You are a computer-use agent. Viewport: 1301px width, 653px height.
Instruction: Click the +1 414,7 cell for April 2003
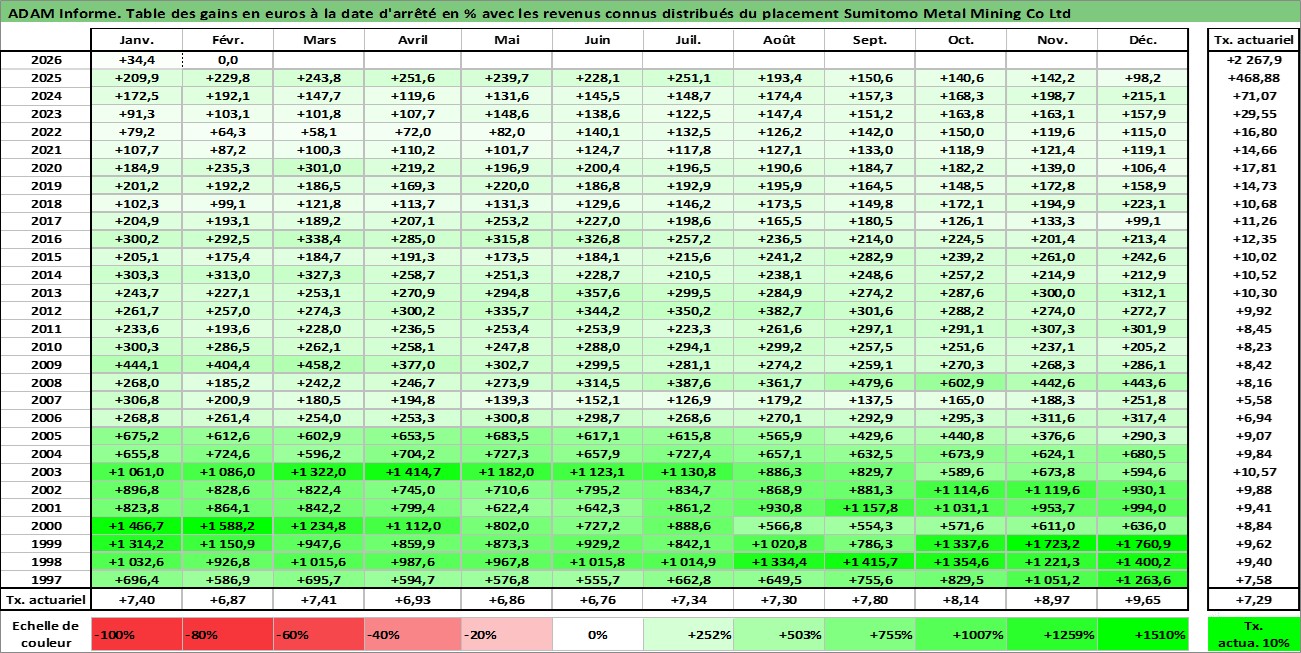(412, 472)
